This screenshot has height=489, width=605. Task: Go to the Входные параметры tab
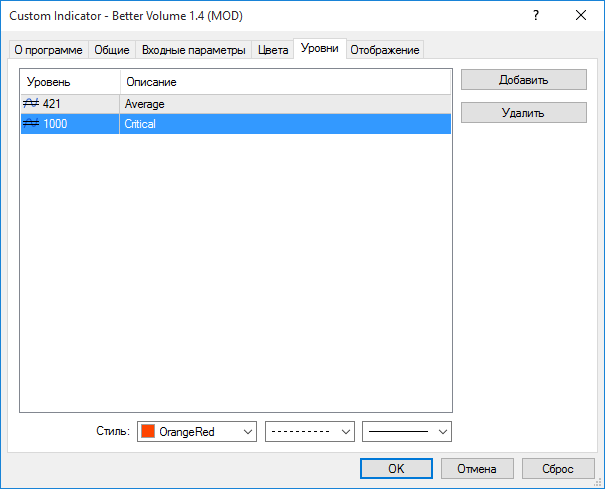click(193, 50)
